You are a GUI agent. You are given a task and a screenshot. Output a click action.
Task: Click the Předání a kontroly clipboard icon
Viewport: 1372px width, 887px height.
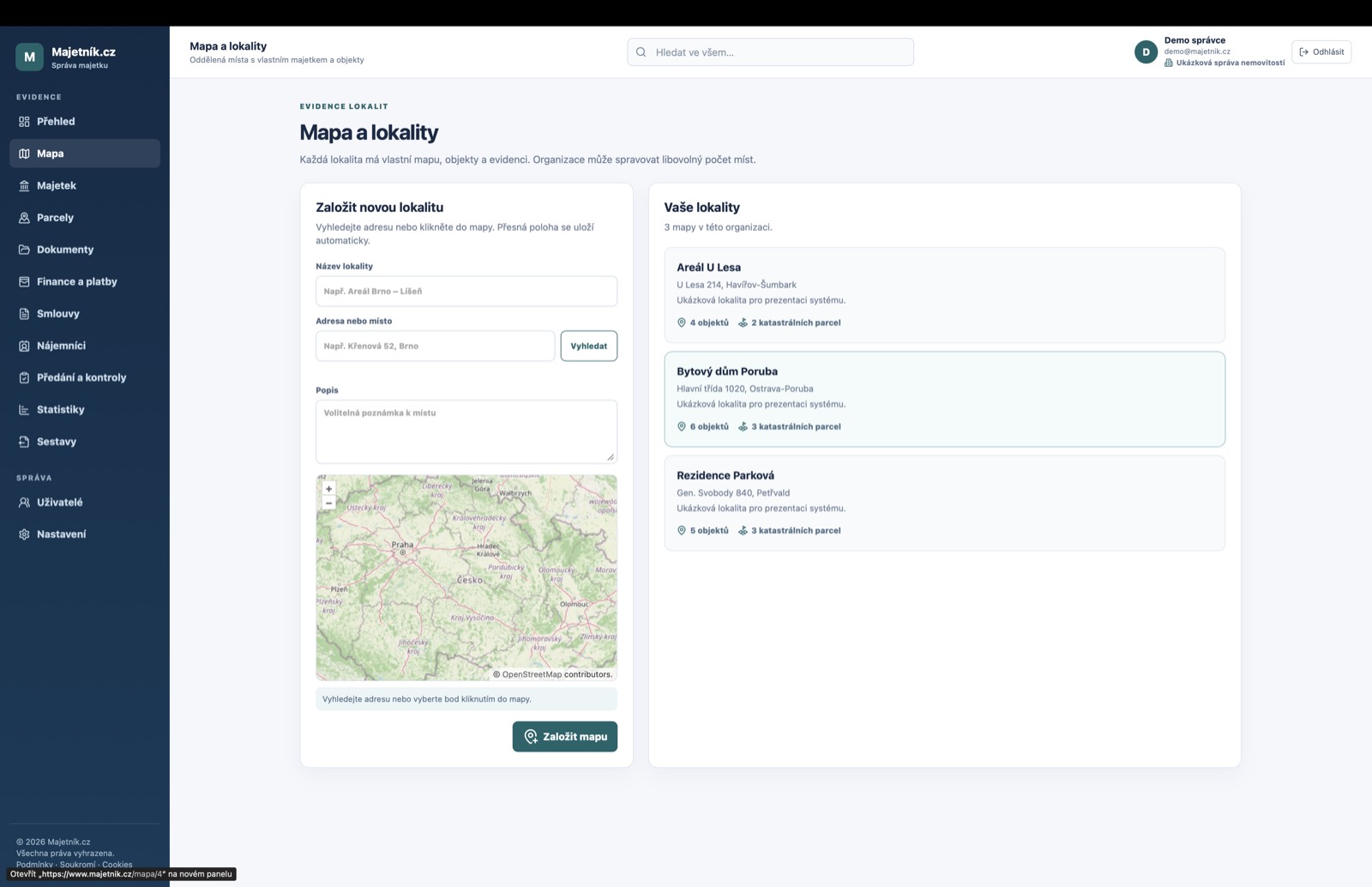pos(24,377)
